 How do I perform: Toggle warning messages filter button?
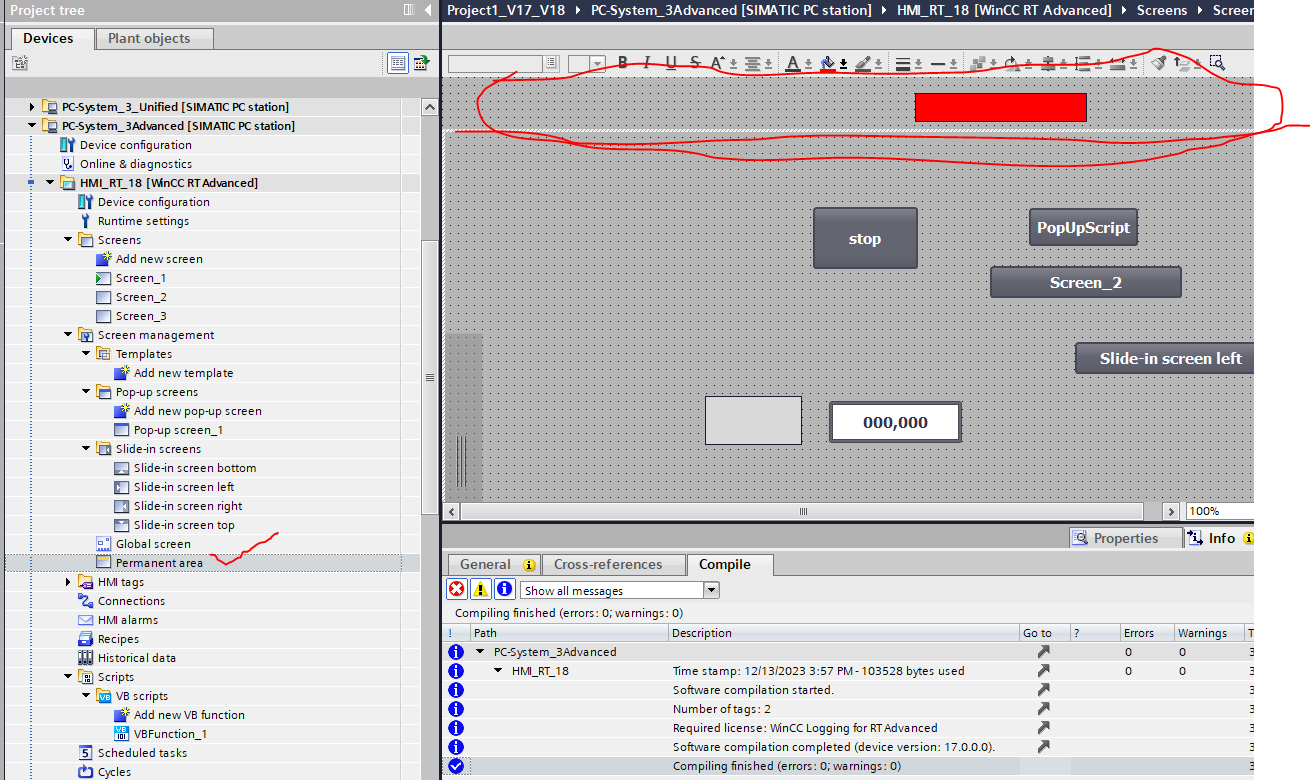tap(481, 590)
